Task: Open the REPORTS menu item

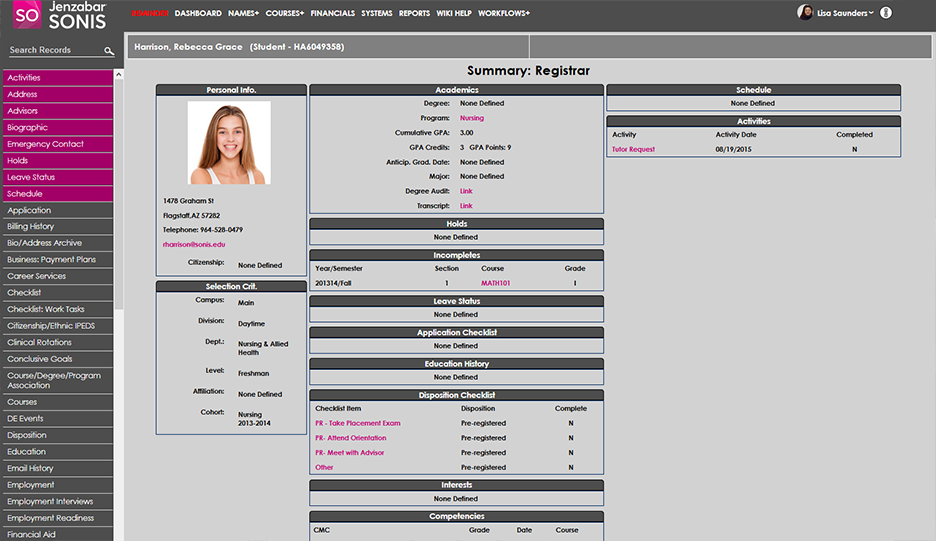Action: (x=414, y=13)
